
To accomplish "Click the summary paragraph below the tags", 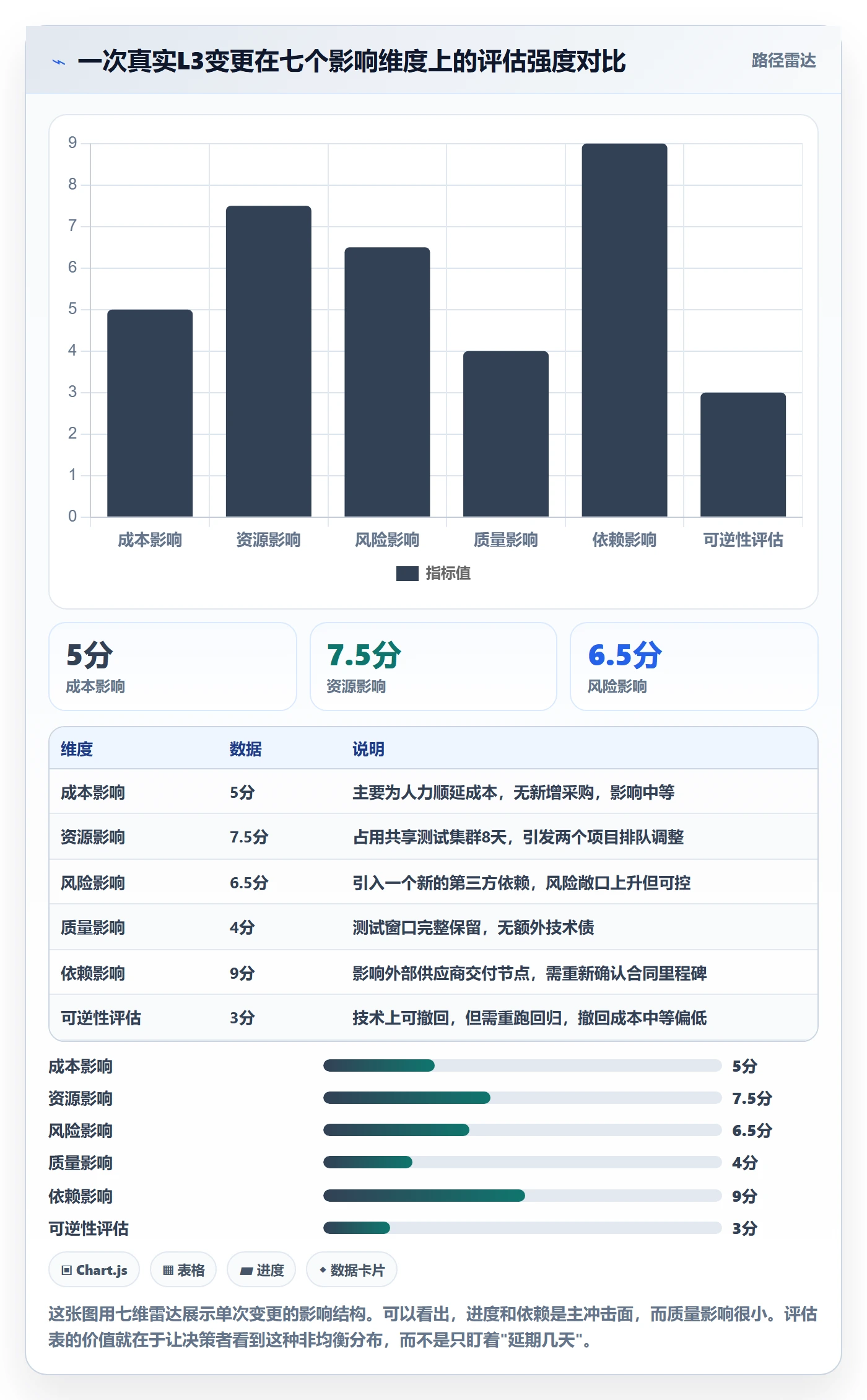I will [434, 1327].
